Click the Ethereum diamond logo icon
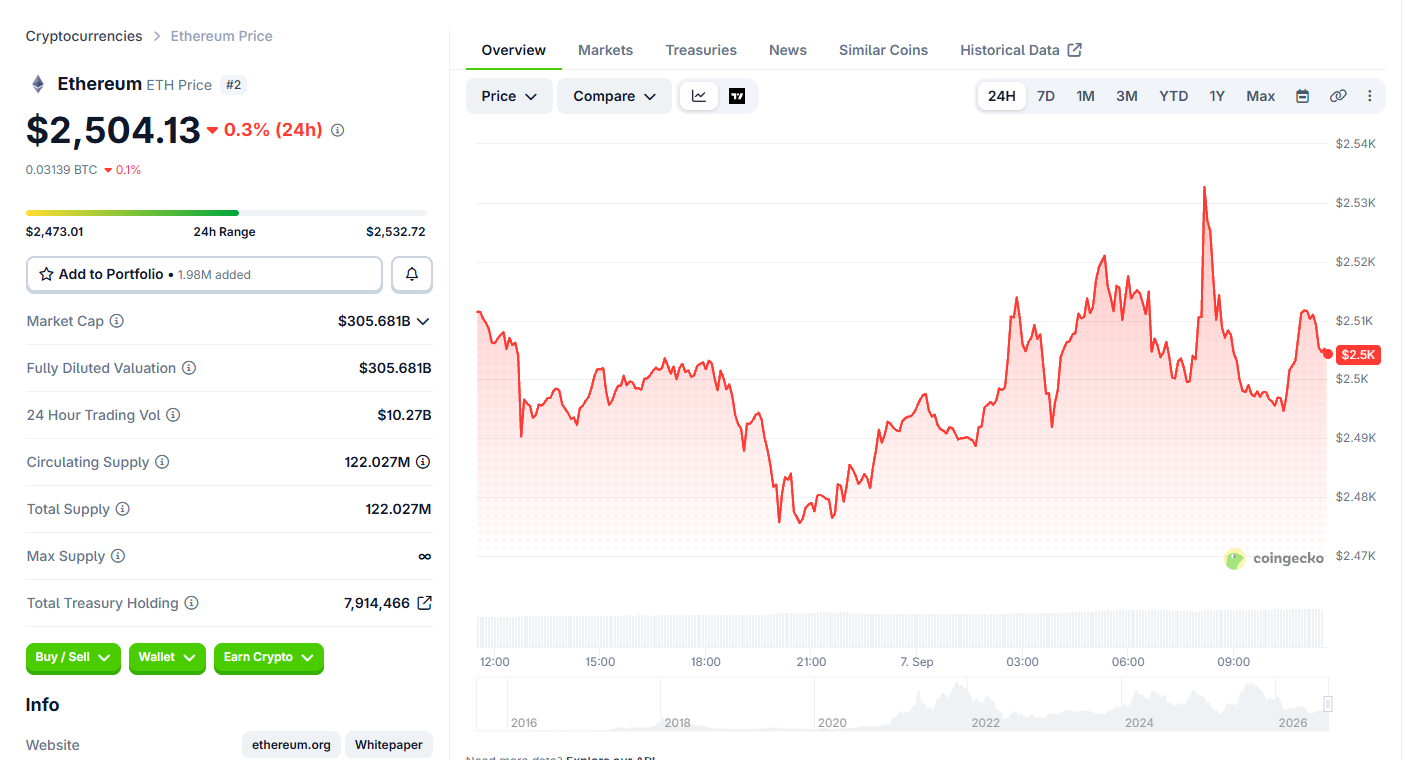The width and height of the screenshot is (1405, 760). coord(38,84)
